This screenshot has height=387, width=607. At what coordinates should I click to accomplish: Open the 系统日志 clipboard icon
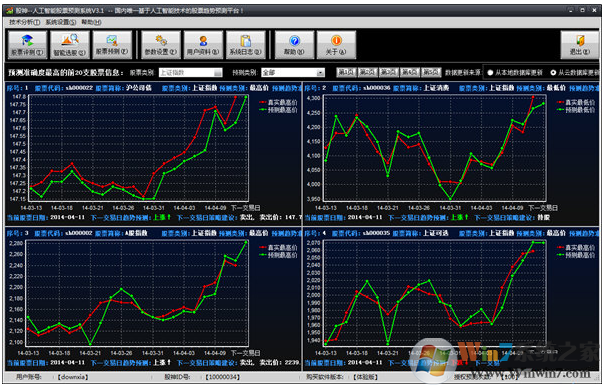point(246,45)
